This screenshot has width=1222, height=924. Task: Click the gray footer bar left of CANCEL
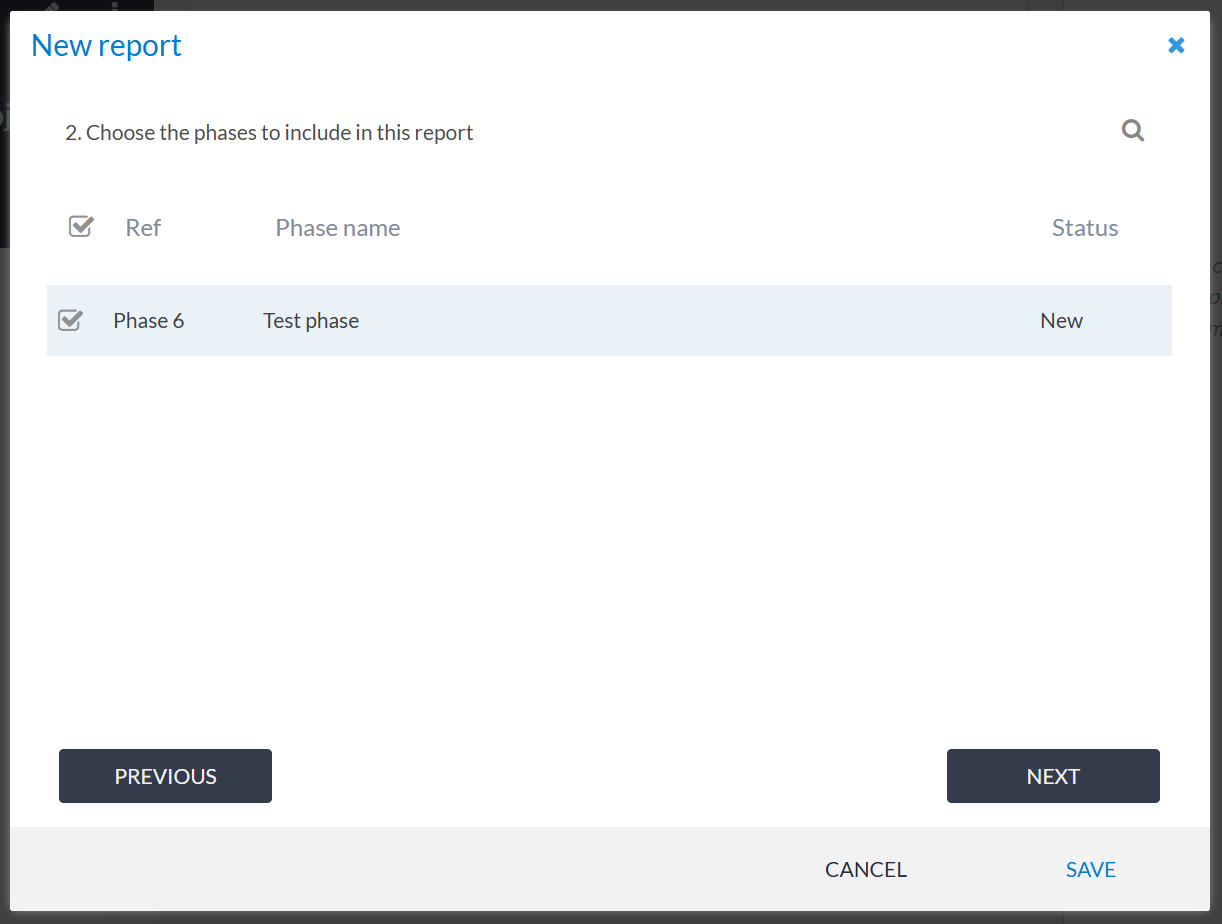tap(400, 870)
